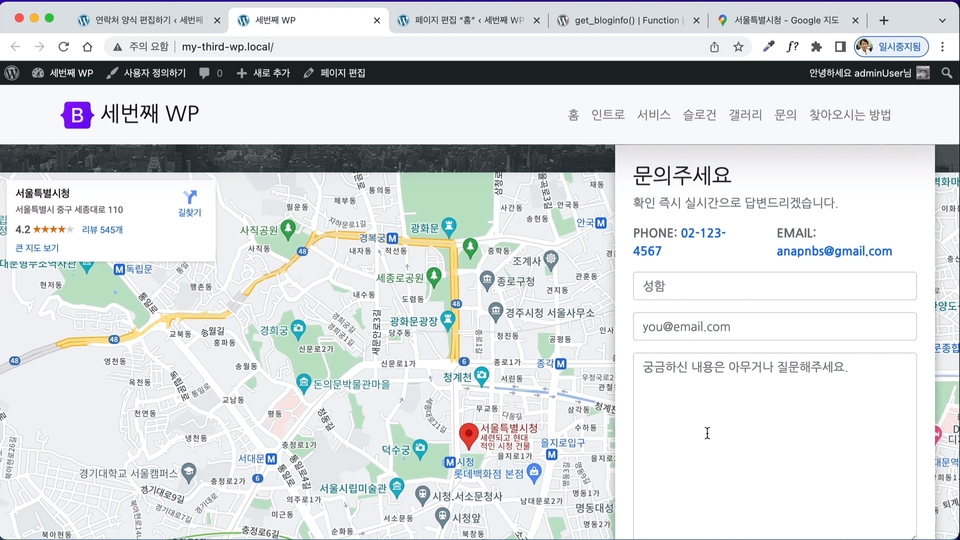The width and height of the screenshot is (960, 540).
Task: Open the WordPress logo admin menu
Action: tap(12, 73)
